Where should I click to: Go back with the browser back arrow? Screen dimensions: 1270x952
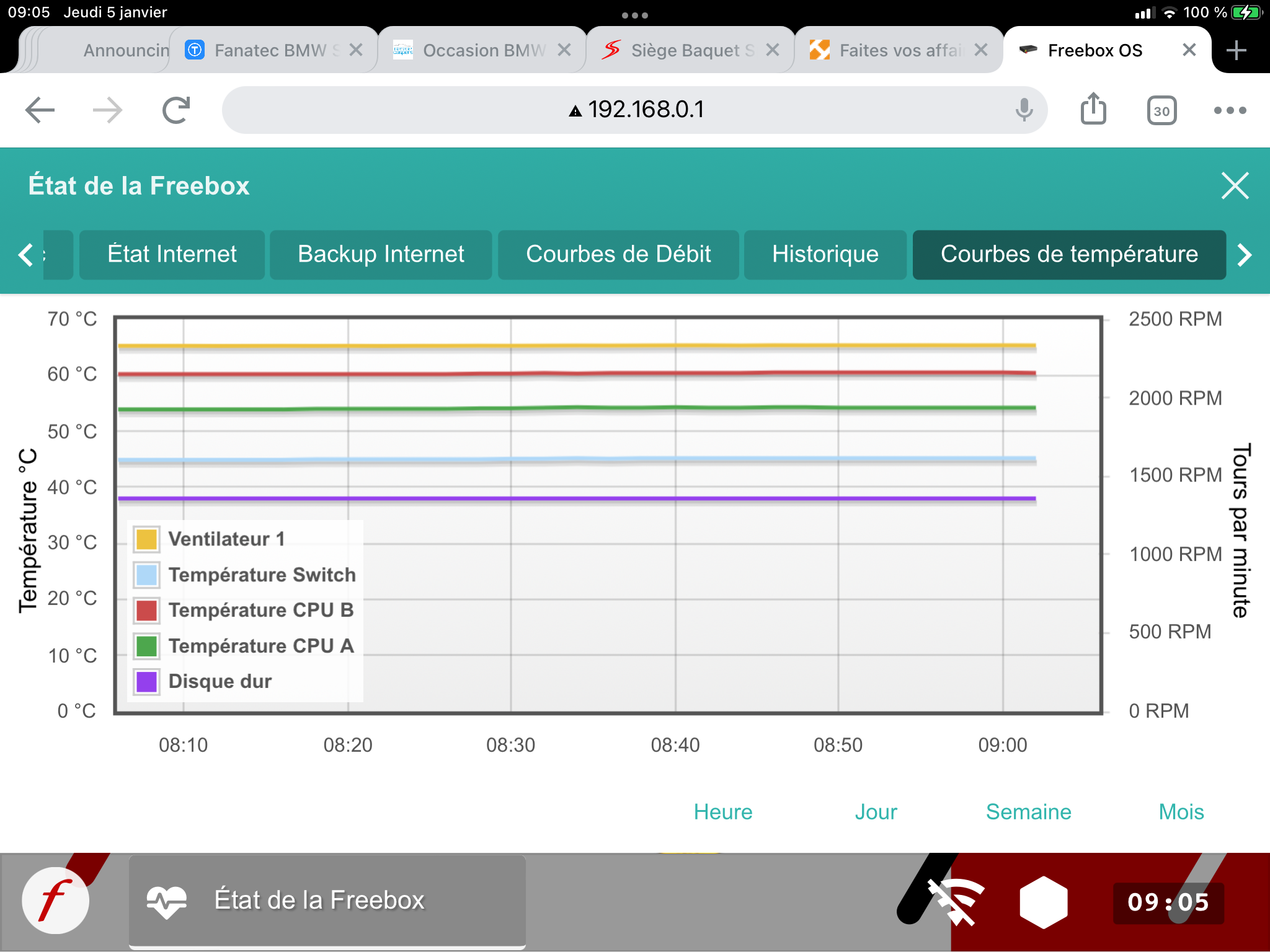click(x=40, y=110)
